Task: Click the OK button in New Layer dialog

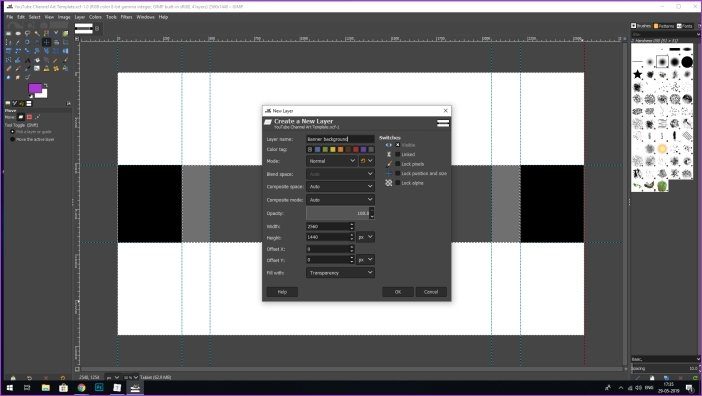Action: click(398, 292)
